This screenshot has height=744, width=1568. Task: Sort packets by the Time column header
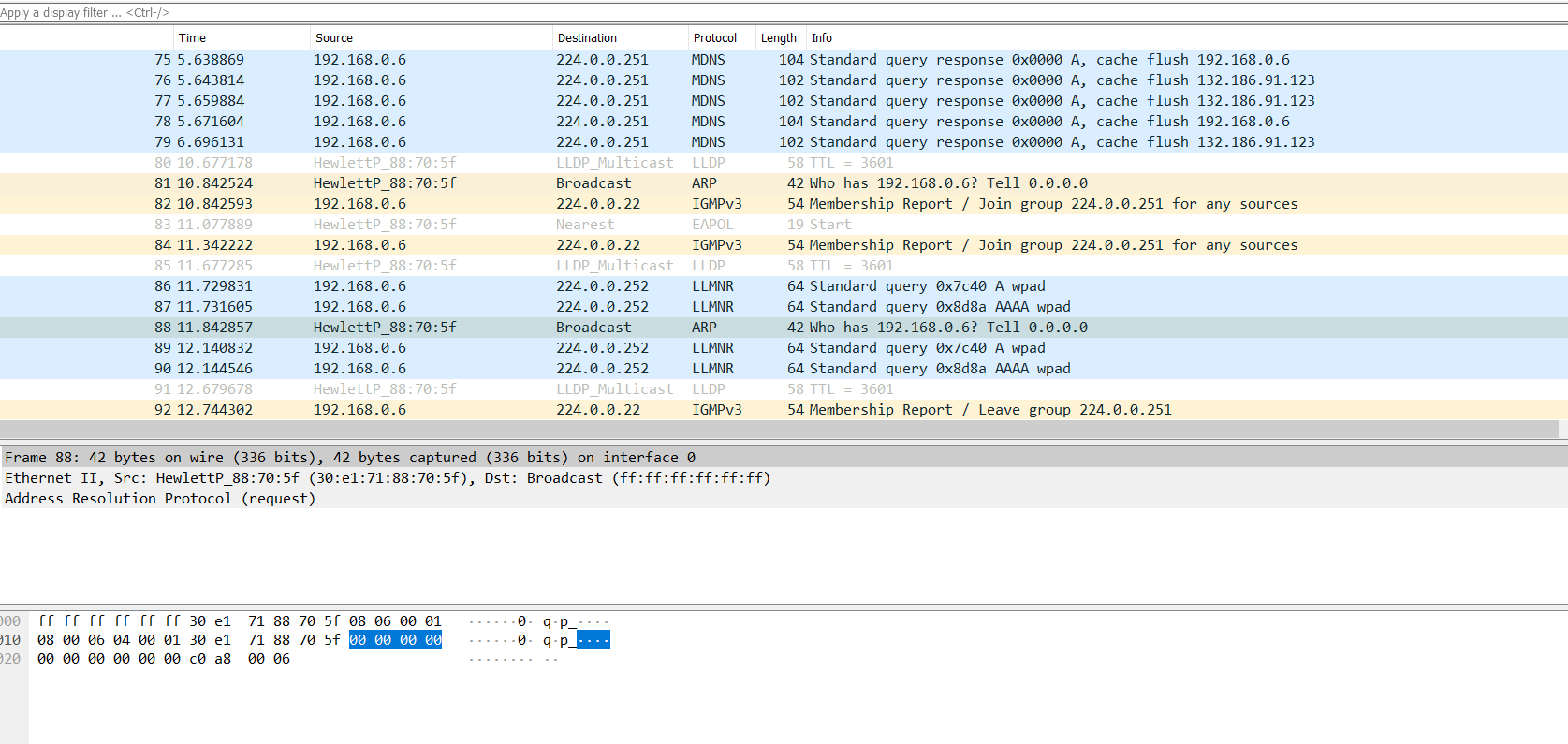click(242, 37)
